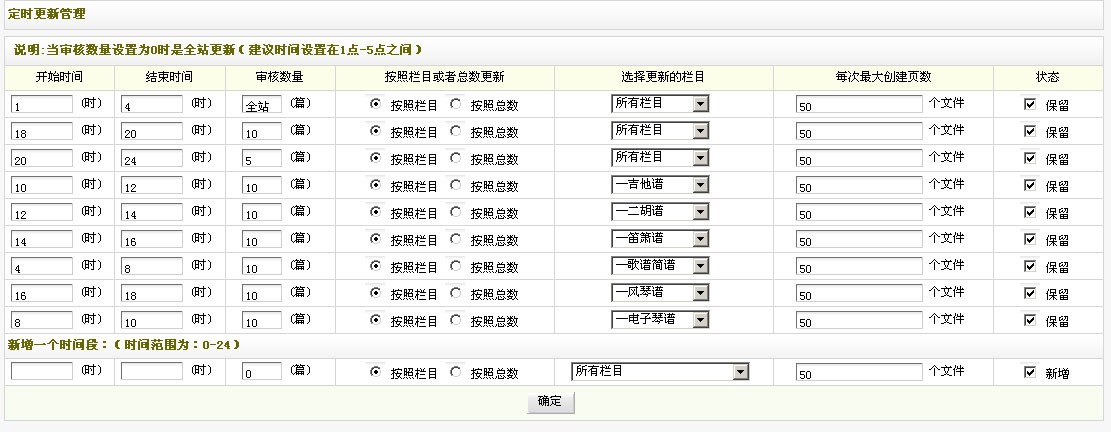
Task: Select 按照栏目 radio for the 一电子琴谱 row
Action: pyautogui.click(x=376, y=319)
